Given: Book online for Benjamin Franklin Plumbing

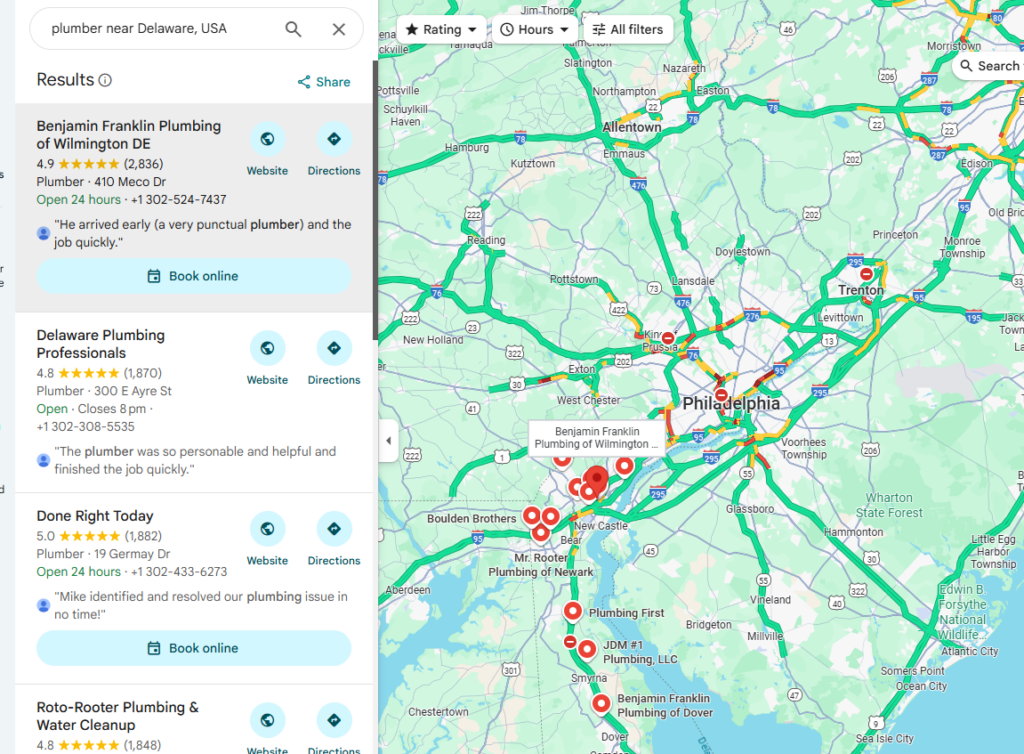Looking at the screenshot, I should coord(194,276).
